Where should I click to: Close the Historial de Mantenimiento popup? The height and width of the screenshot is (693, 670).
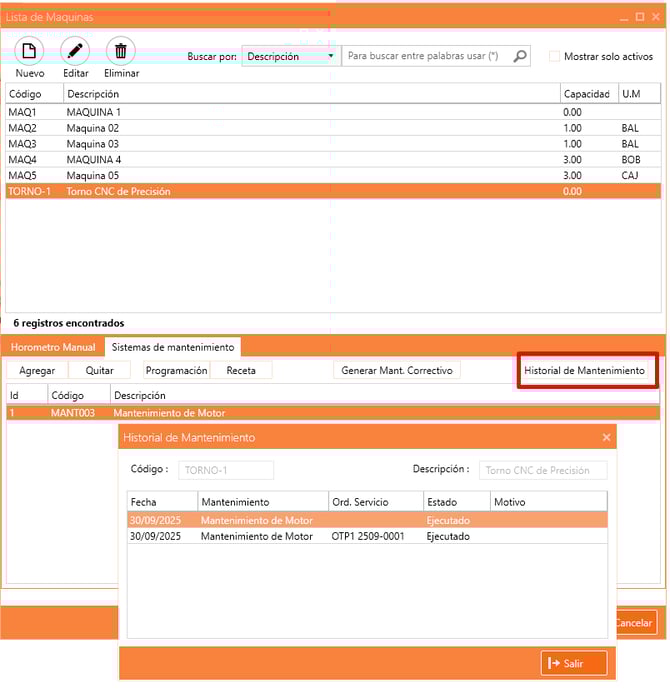606,437
